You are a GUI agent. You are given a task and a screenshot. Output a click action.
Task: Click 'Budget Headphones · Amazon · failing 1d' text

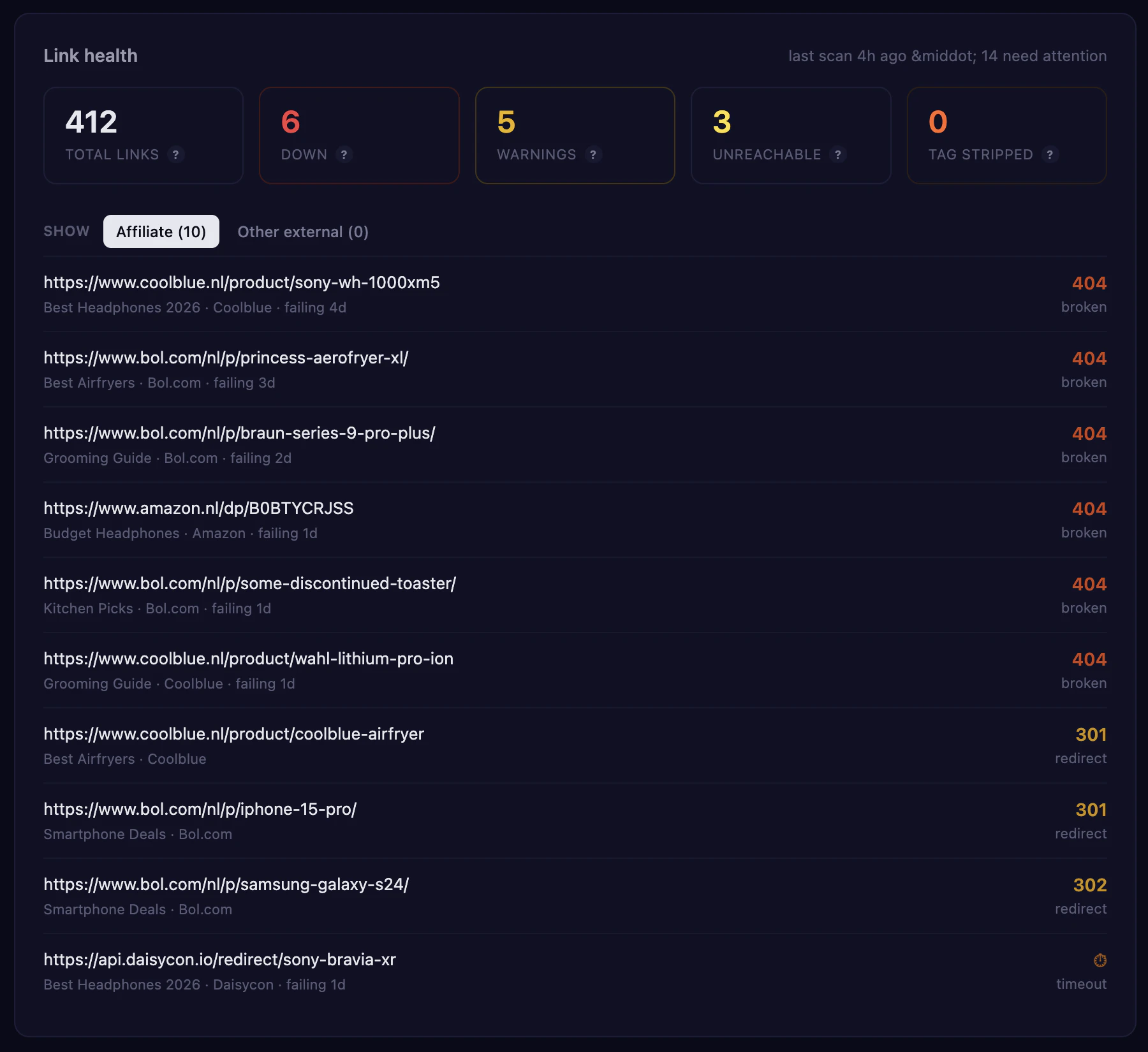[x=180, y=533]
